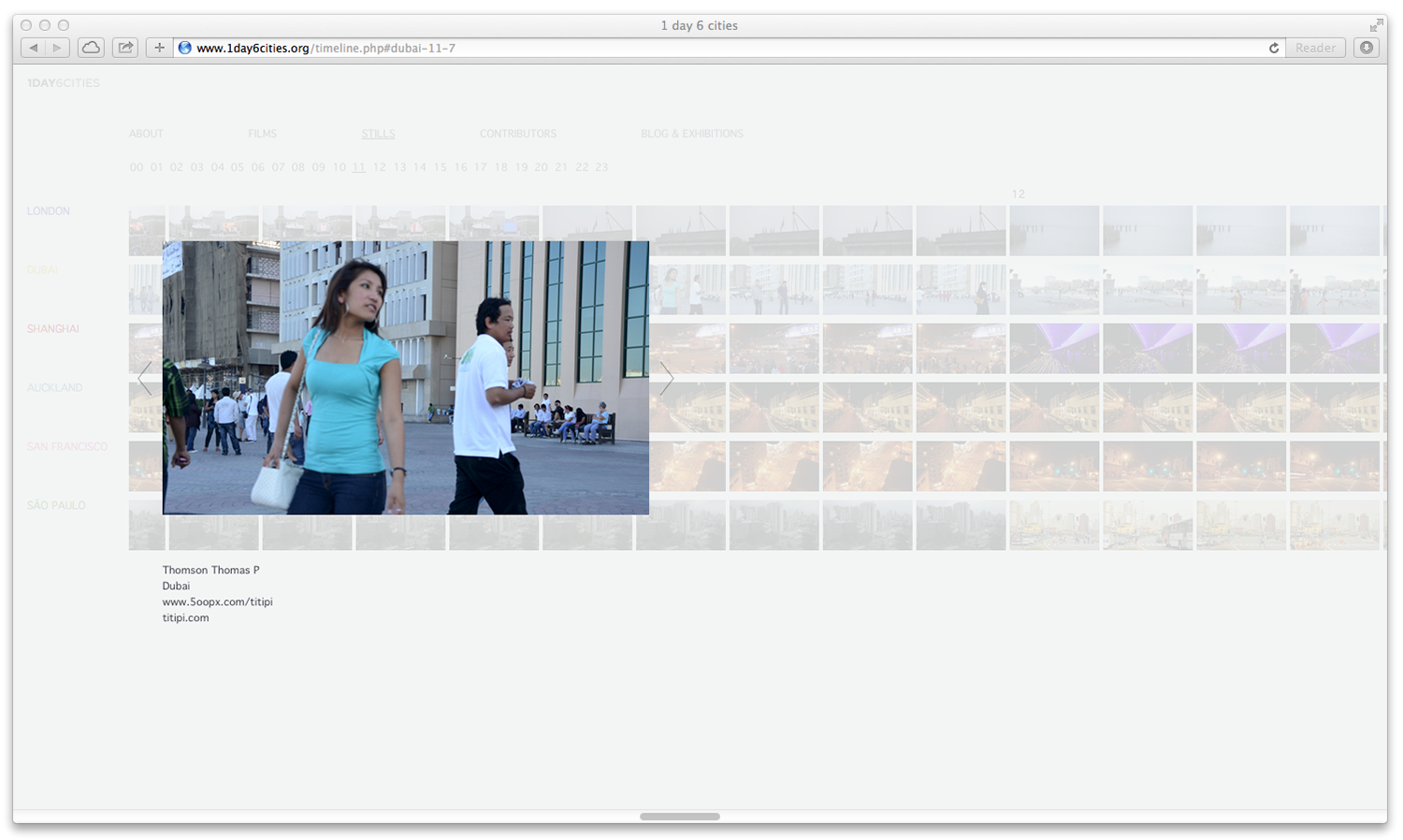Jump to hour 11 in the timeline
1403x840 pixels.
359,167
